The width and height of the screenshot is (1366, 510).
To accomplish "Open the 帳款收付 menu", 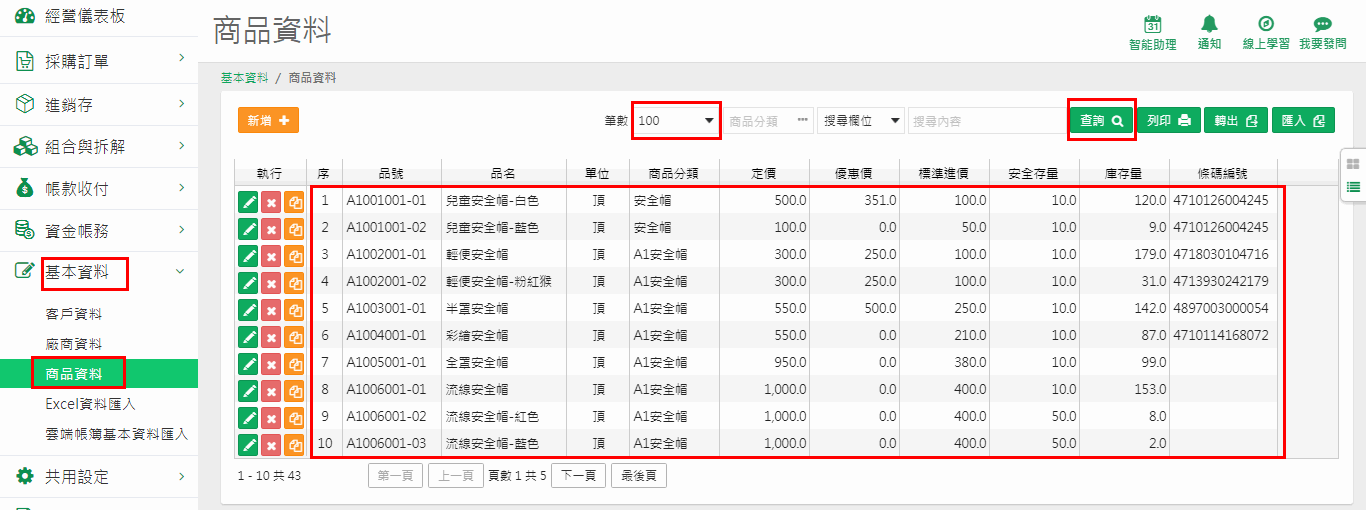I will coord(77,188).
